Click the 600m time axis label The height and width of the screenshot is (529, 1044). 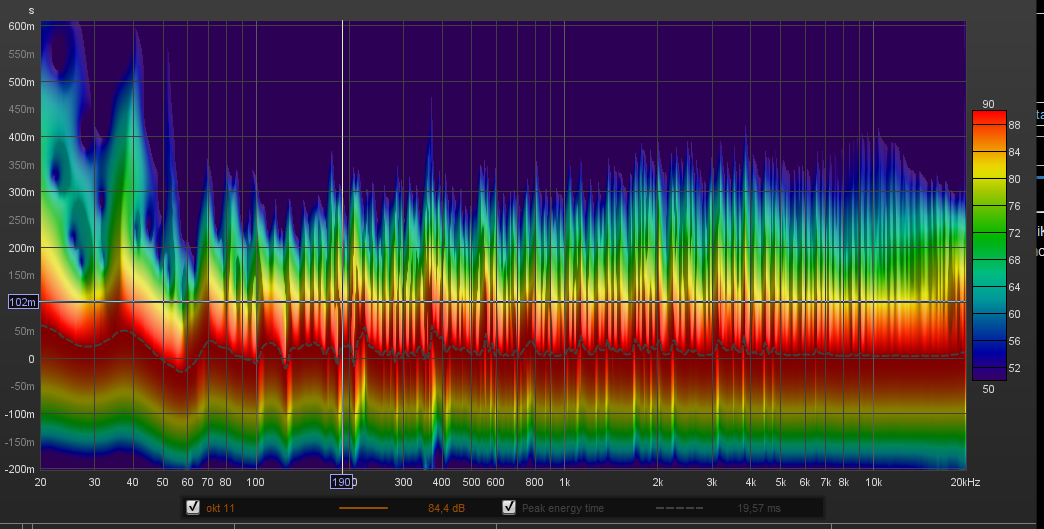click(21, 26)
